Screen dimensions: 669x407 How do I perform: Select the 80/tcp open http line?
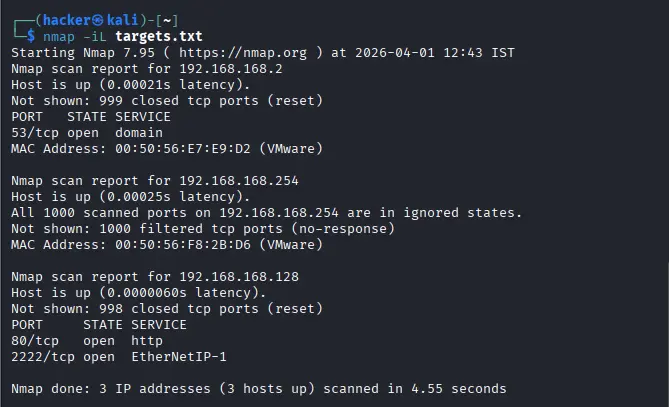point(86,340)
